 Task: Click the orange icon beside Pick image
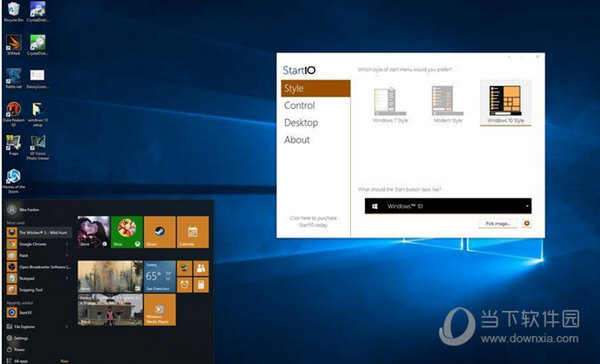pos(527,223)
